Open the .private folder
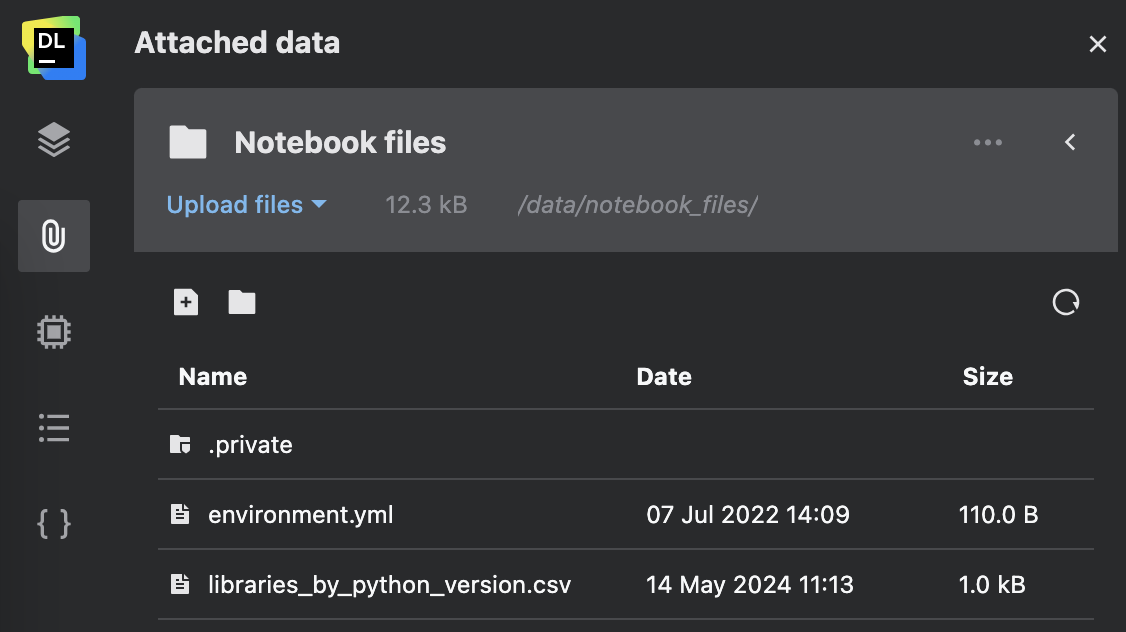 tap(250, 444)
